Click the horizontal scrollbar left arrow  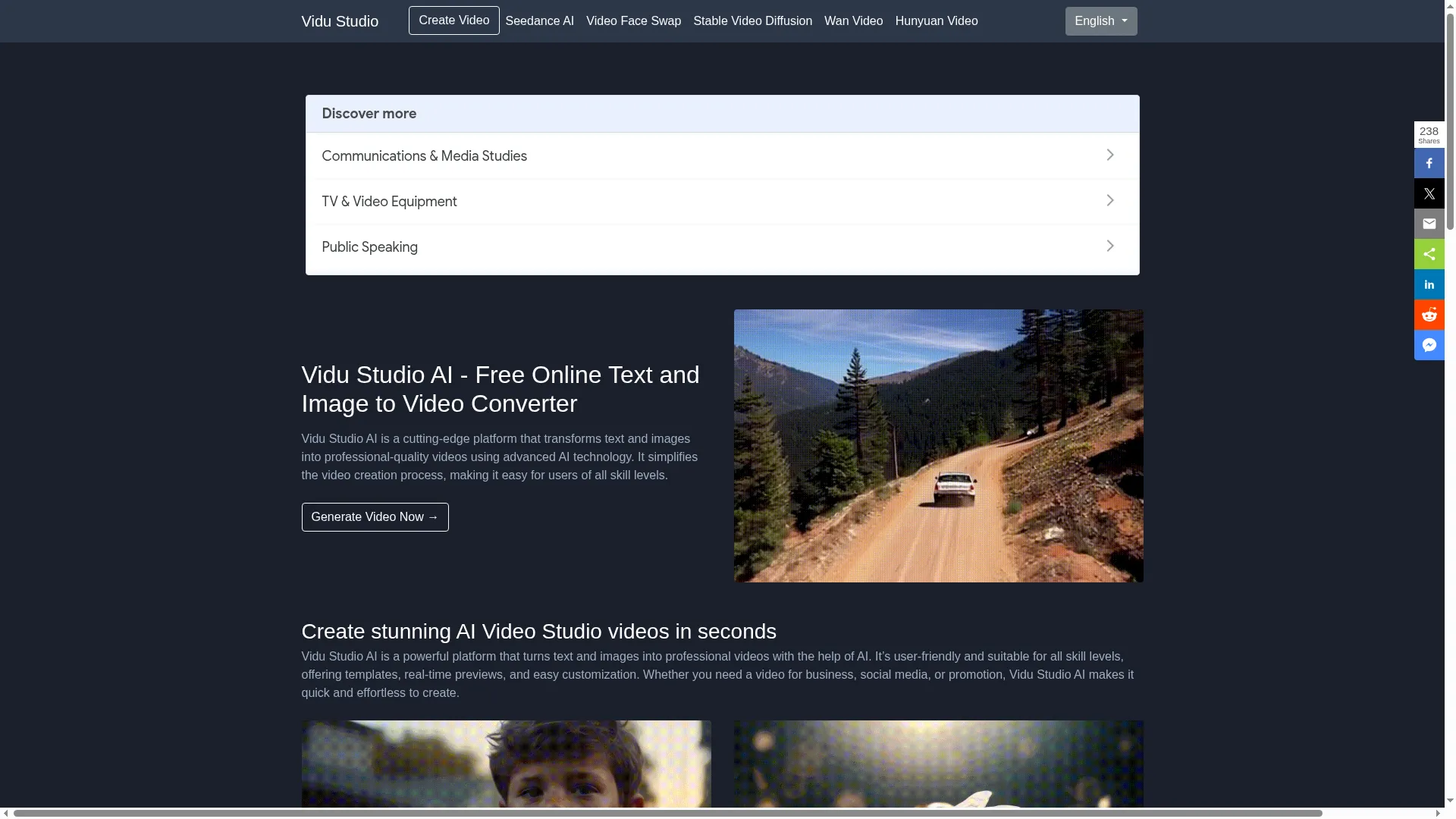click(5, 813)
